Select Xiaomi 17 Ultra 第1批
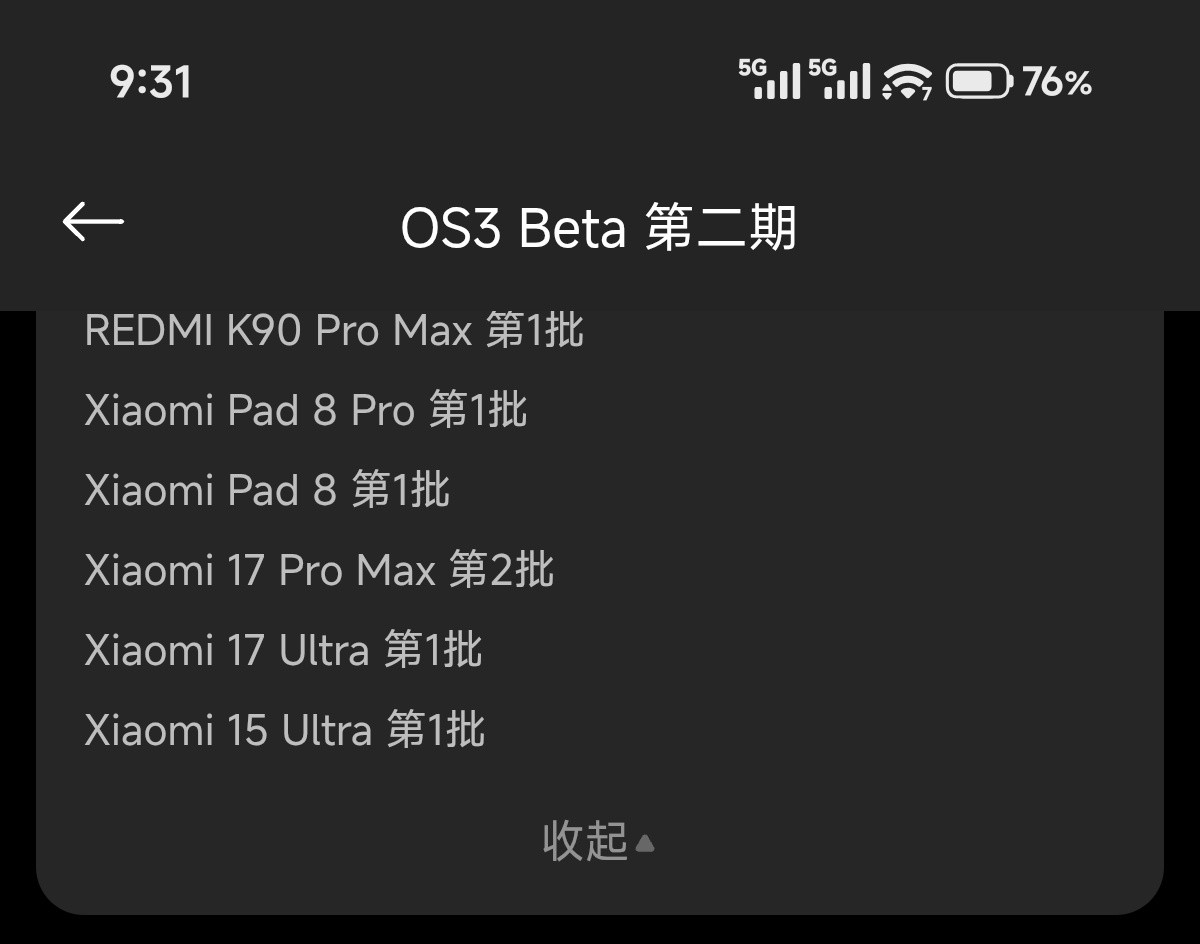This screenshot has width=1200, height=944. click(x=283, y=650)
